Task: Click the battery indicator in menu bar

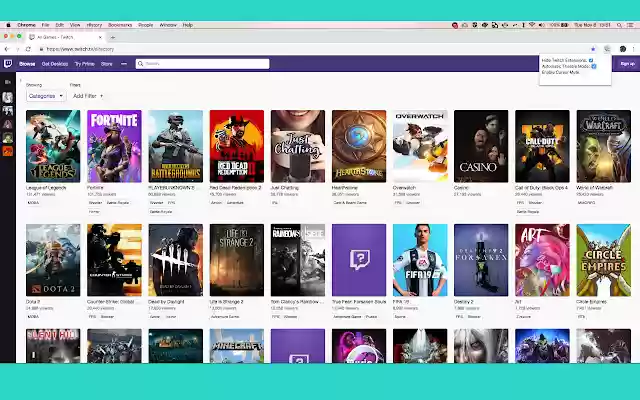Action: 564,25
